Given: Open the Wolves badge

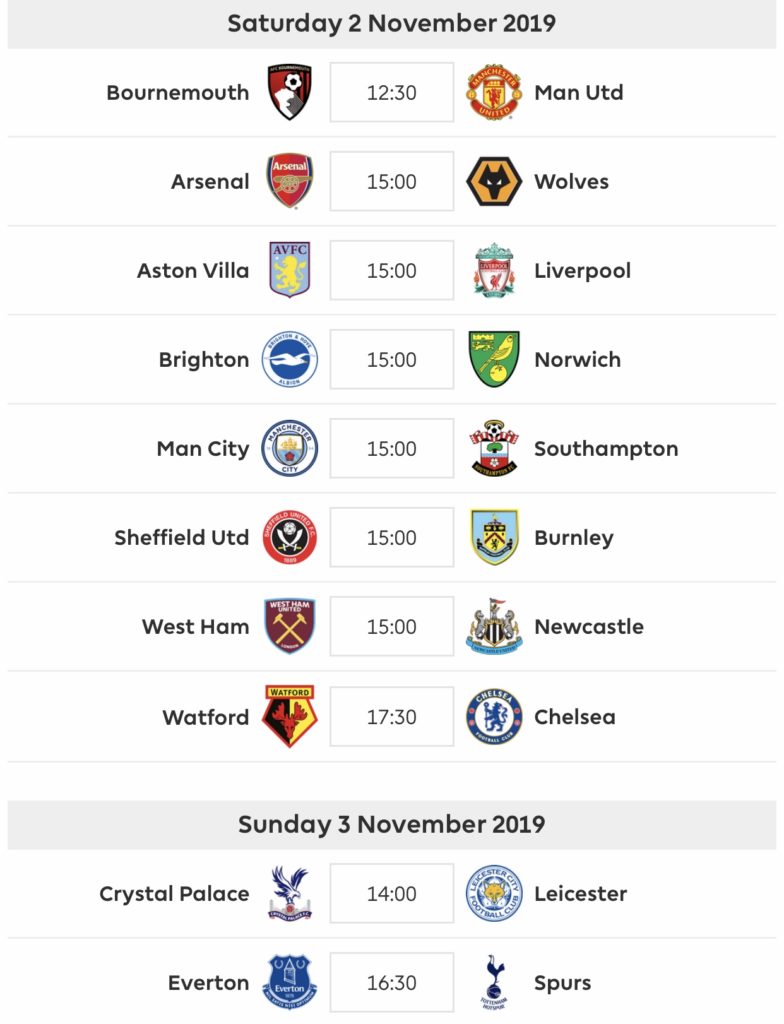Looking at the screenshot, I should (x=494, y=181).
